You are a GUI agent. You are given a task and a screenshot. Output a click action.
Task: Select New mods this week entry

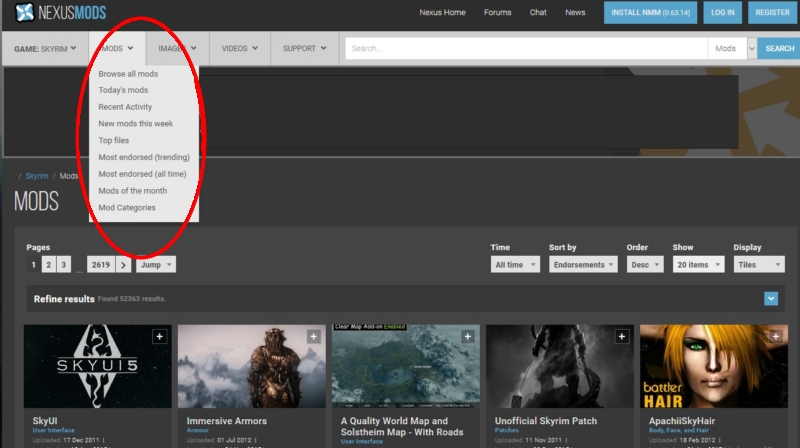(136, 124)
